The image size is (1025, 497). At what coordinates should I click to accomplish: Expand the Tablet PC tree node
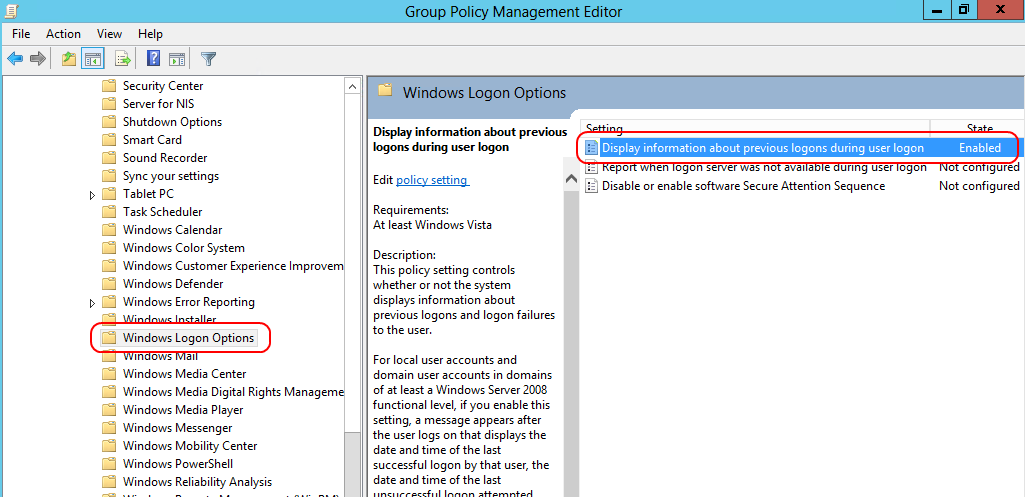(92, 195)
